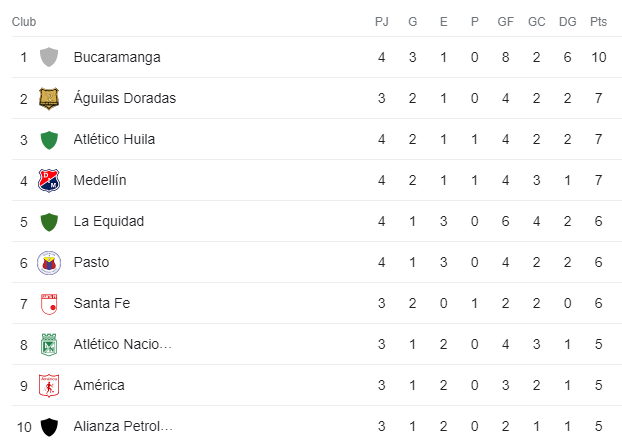Open the Santa Fe team link

[102, 303]
